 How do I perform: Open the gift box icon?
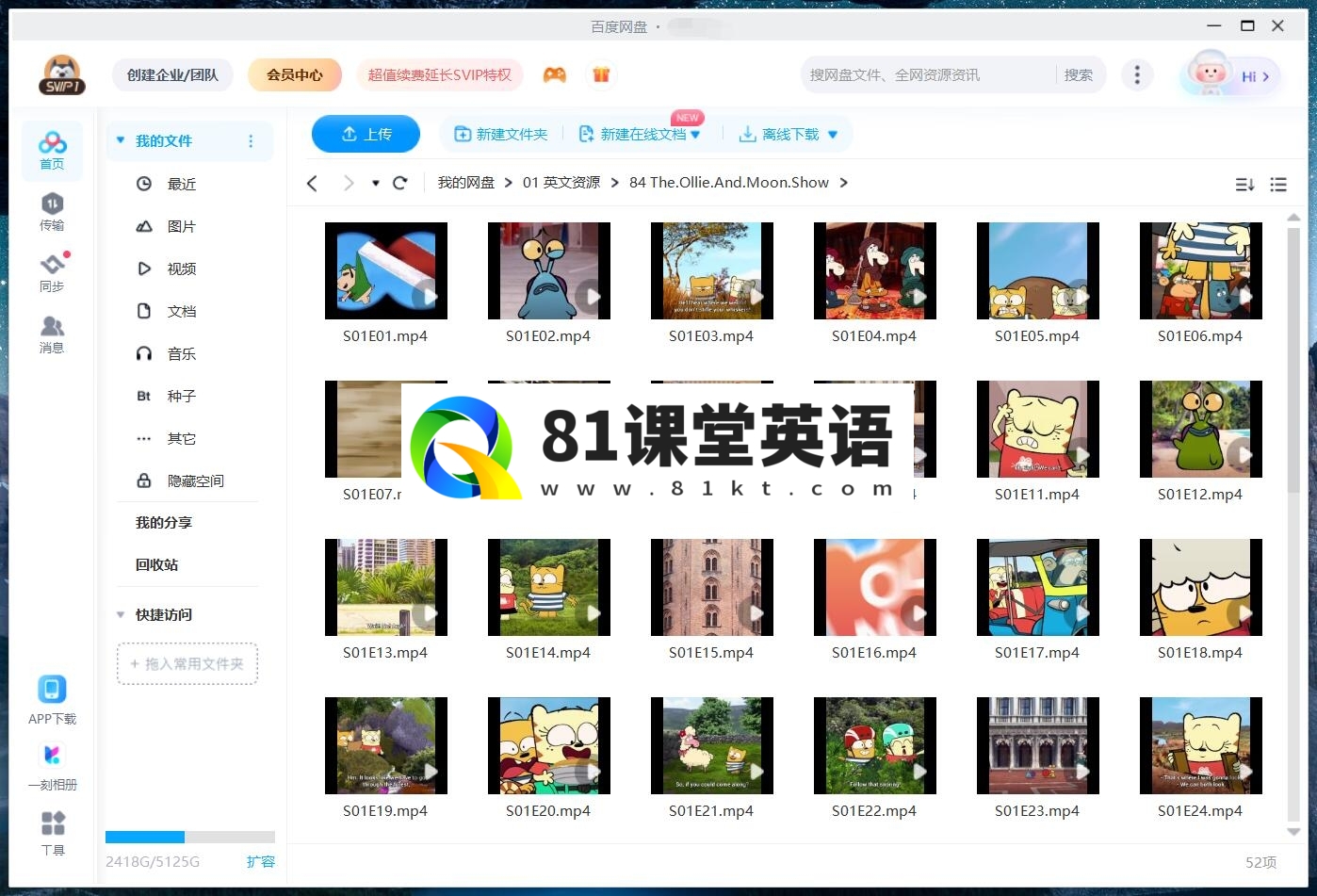[x=601, y=74]
